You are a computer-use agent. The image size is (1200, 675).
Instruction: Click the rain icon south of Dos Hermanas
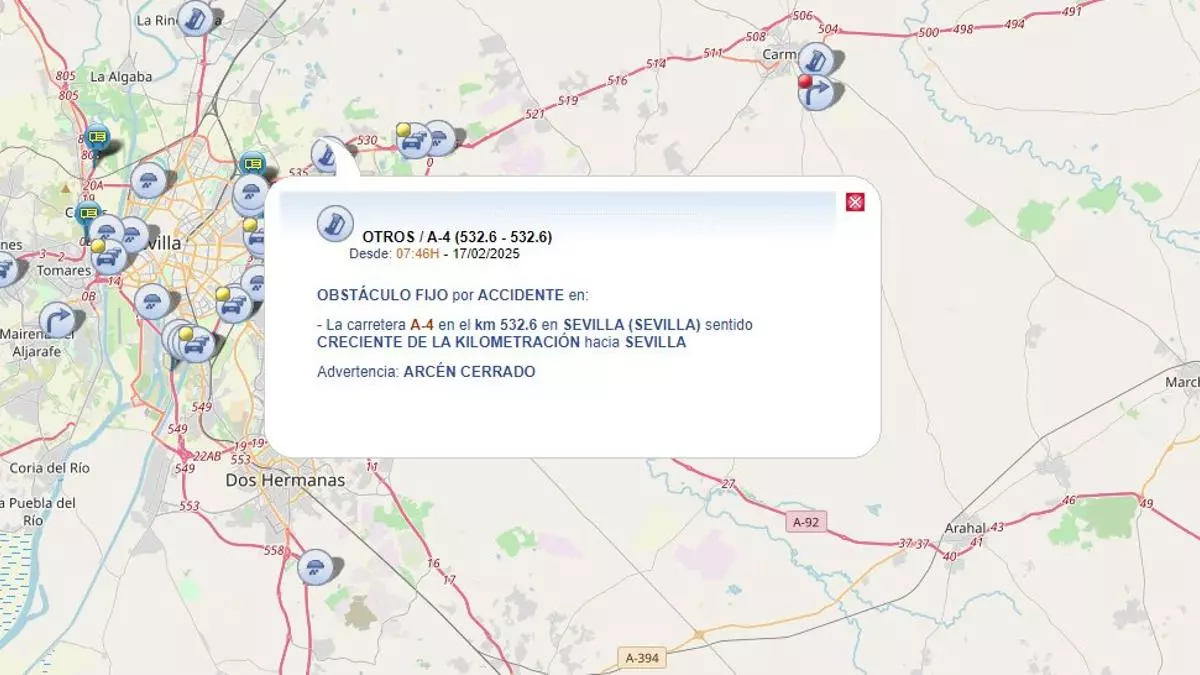click(x=315, y=567)
